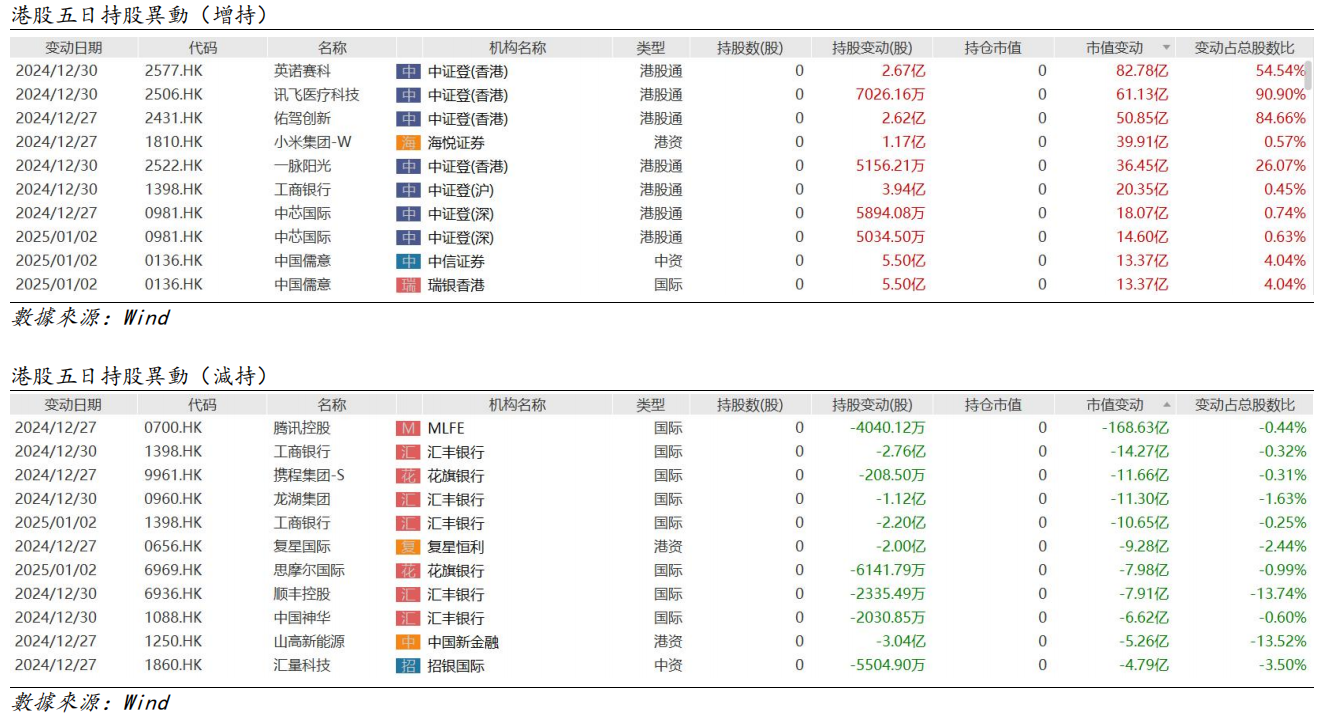Select stock name 小米集团-W
The image size is (1321, 723).
[x=313, y=142]
